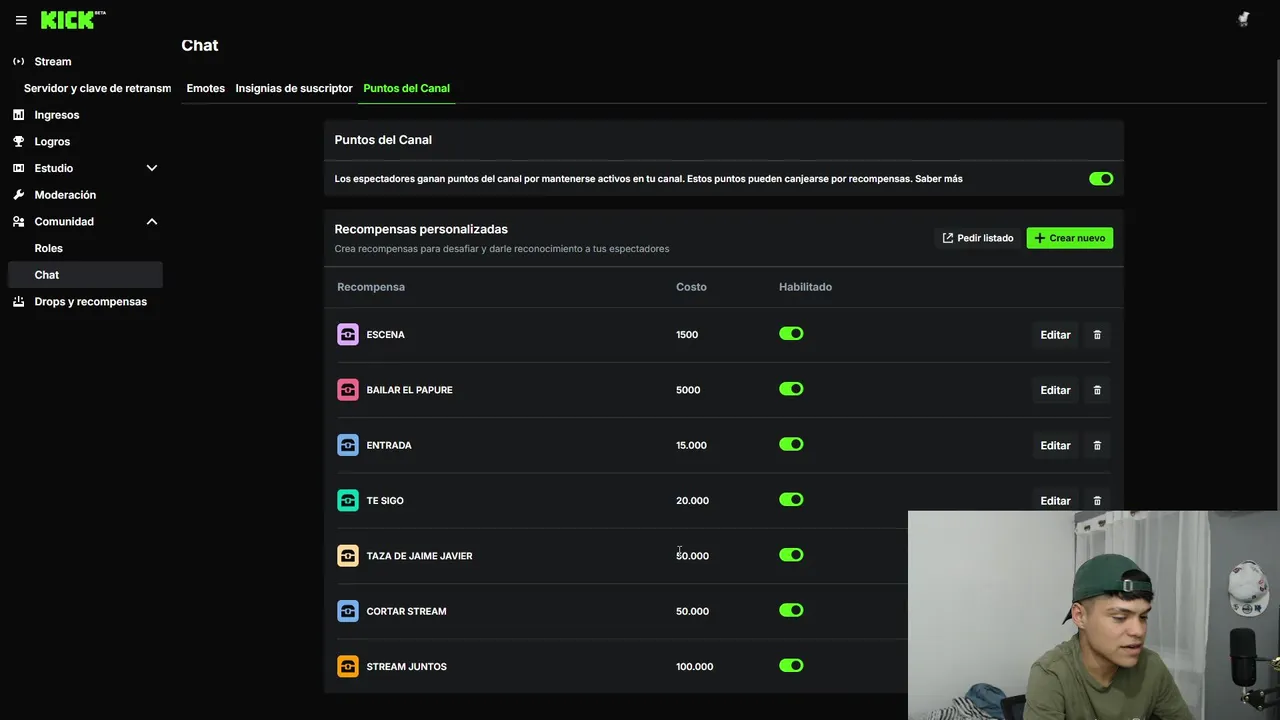Click the STREAM JUNTOS reward icon
Screen dimensions: 1280x720
348,666
